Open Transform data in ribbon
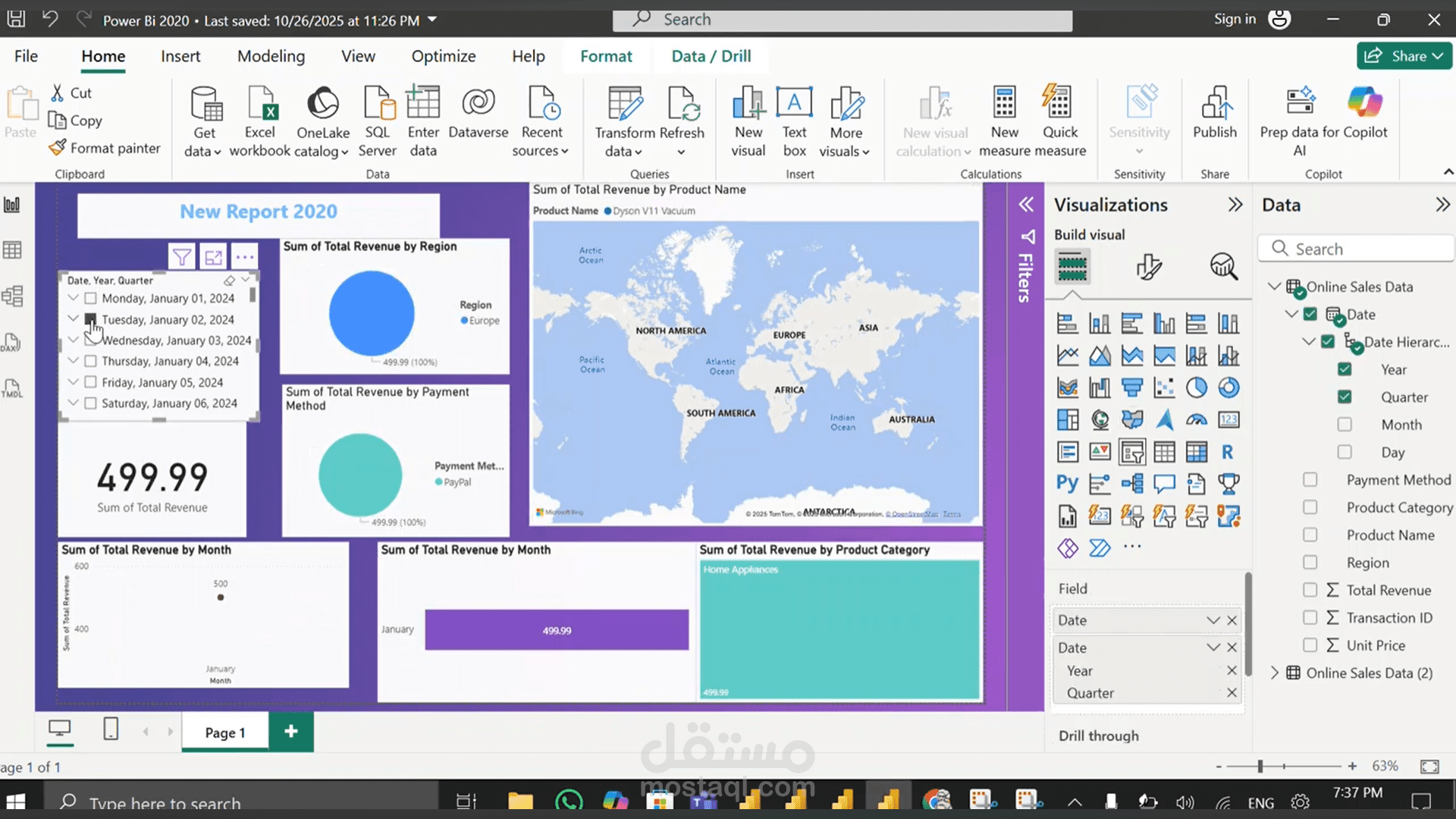The image size is (1456, 819). 625,121
